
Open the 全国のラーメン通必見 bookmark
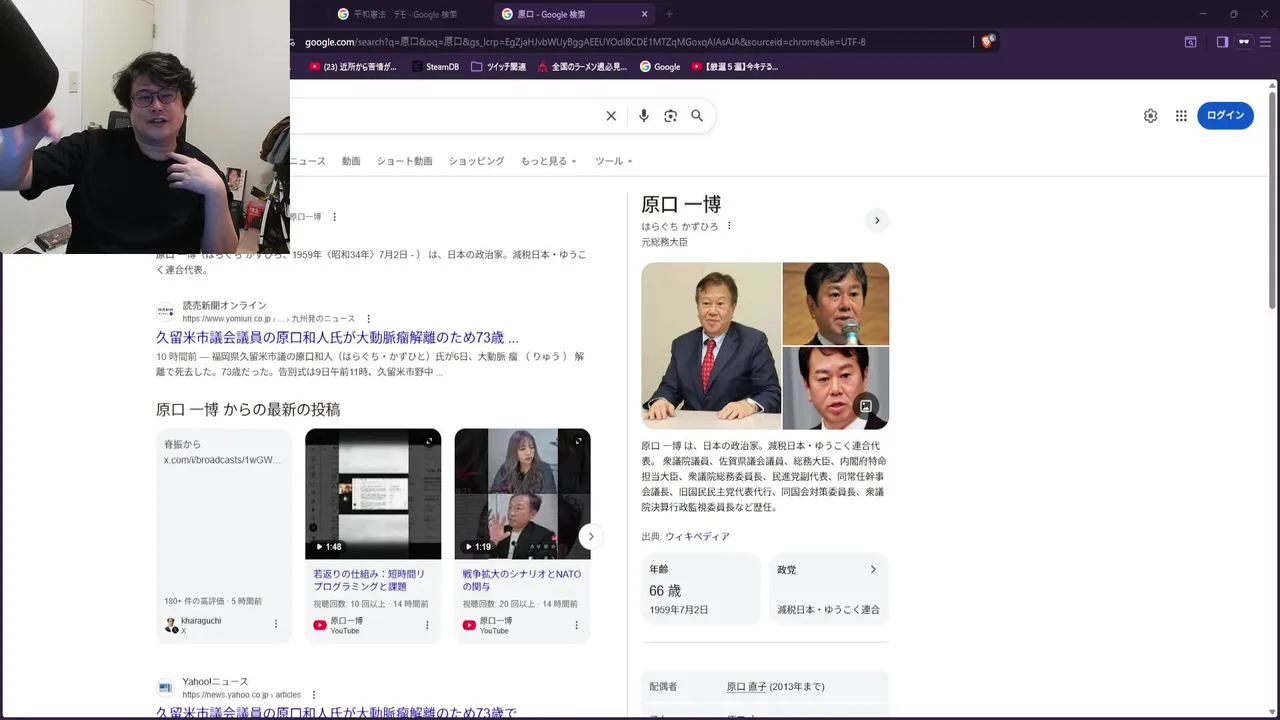point(582,67)
